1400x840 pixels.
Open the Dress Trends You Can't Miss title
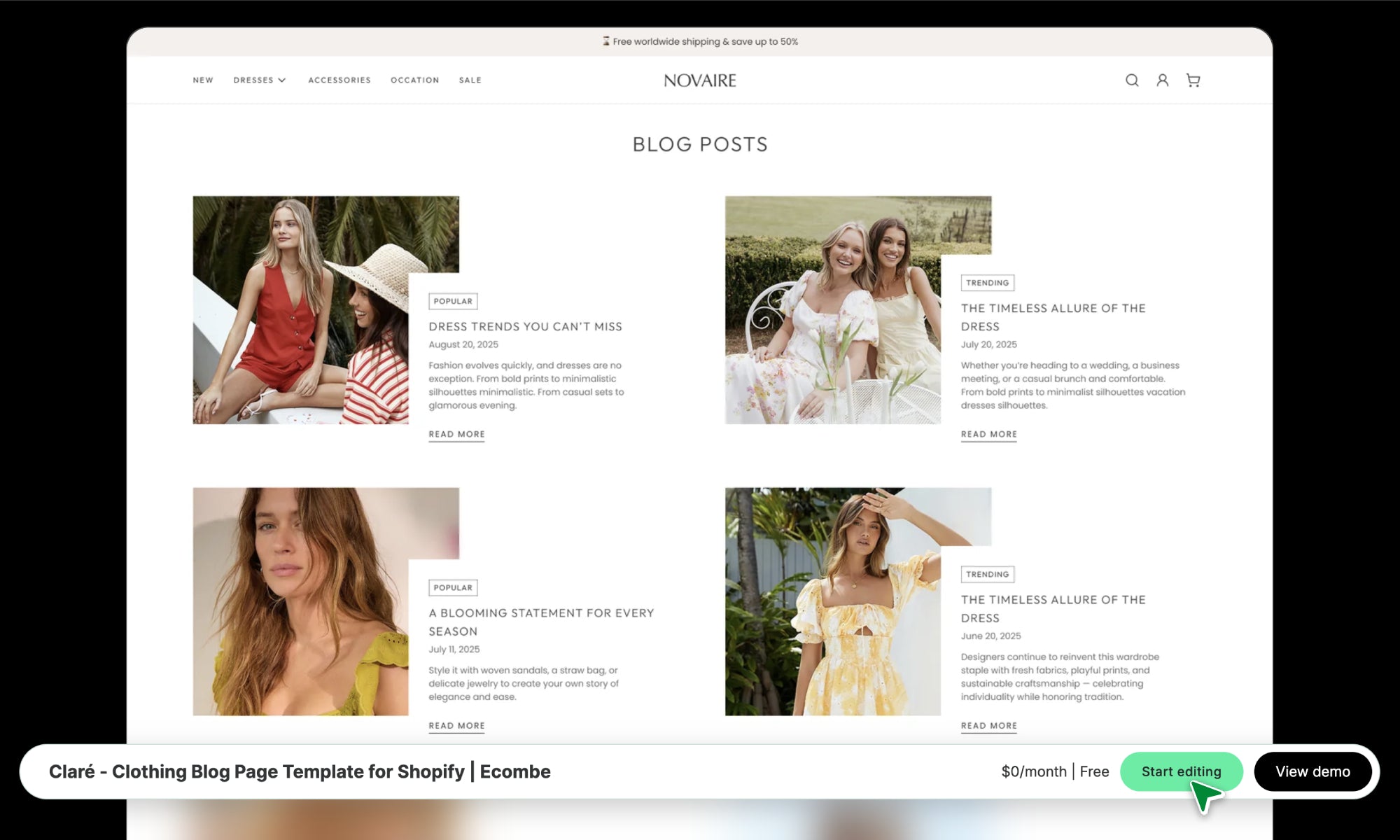point(525,326)
